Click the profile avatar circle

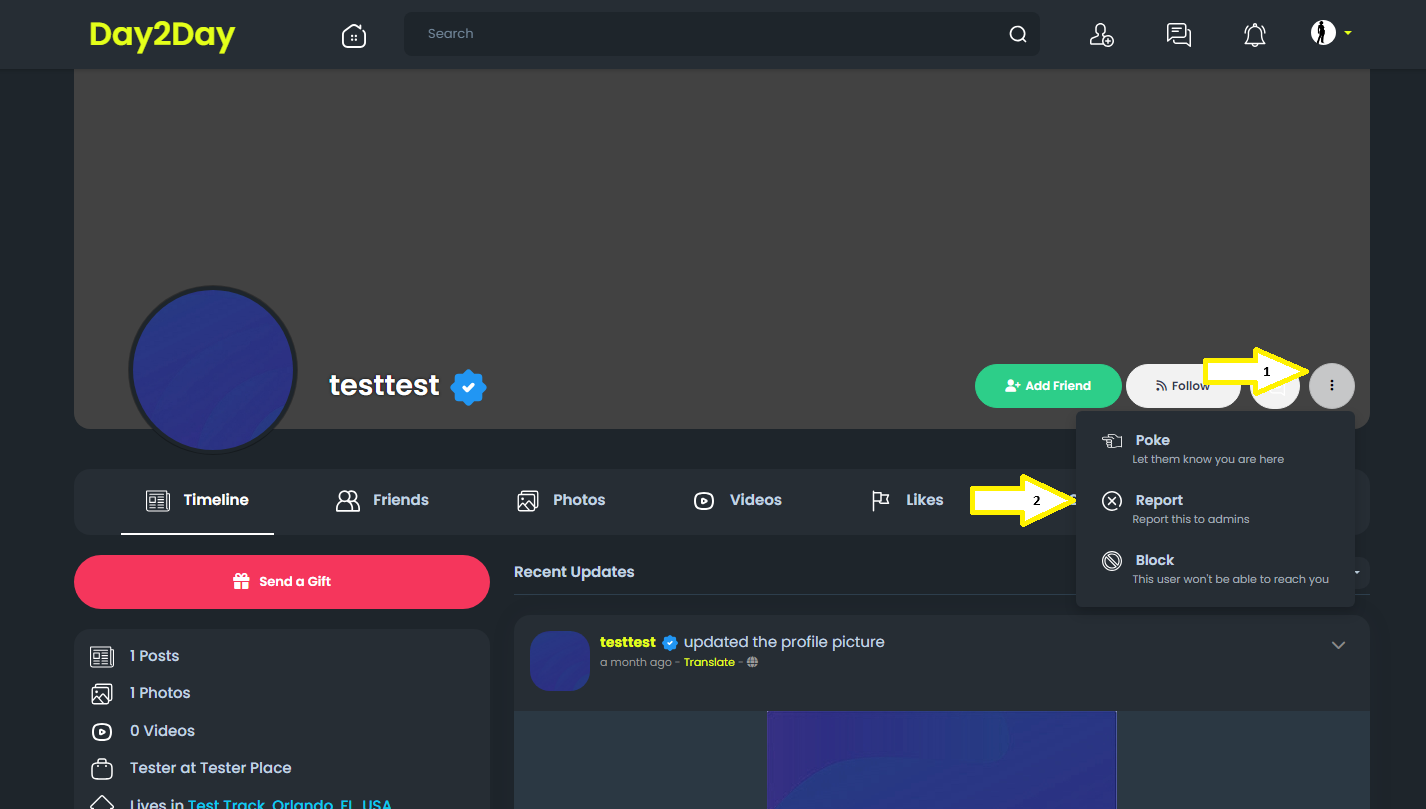pos(213,370)
